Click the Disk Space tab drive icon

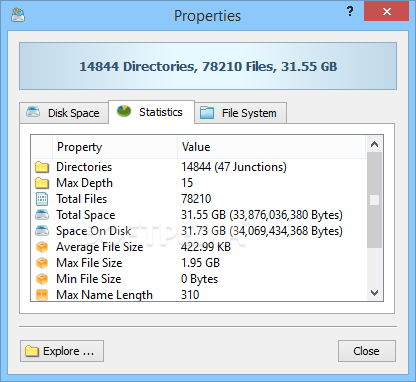click(x=33, y=112)
